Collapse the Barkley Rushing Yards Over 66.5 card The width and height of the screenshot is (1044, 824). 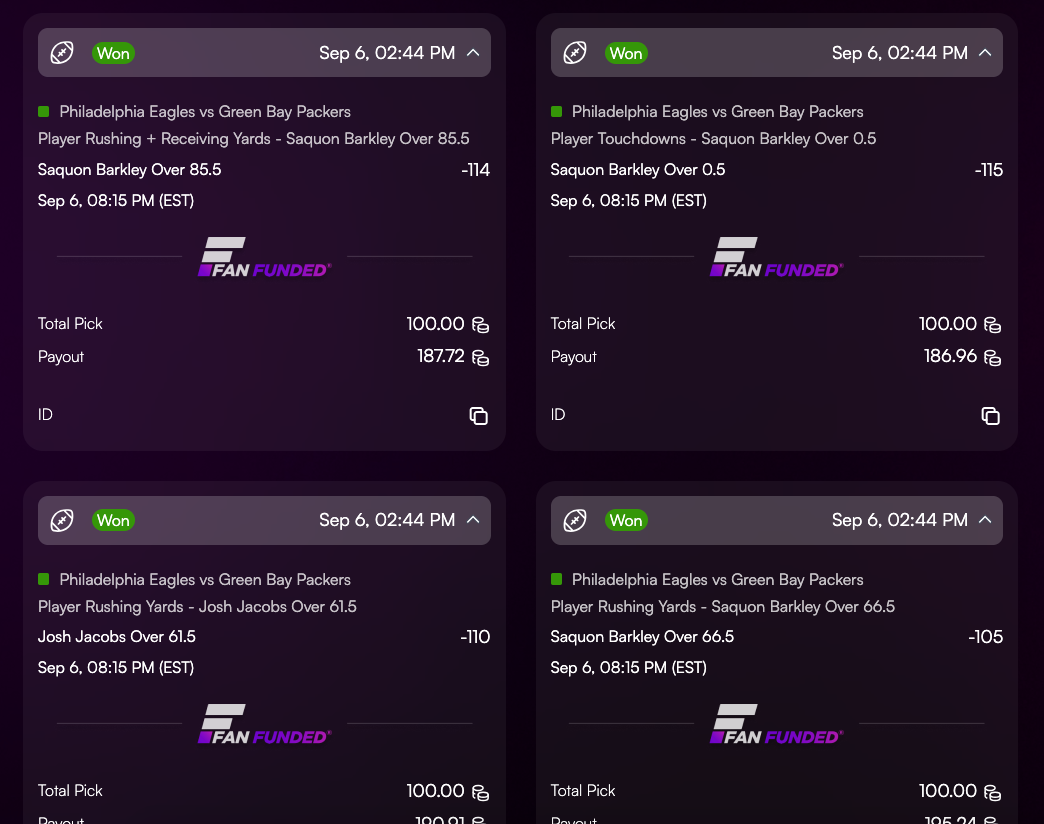pyautogui.click(x=985, y=520)
